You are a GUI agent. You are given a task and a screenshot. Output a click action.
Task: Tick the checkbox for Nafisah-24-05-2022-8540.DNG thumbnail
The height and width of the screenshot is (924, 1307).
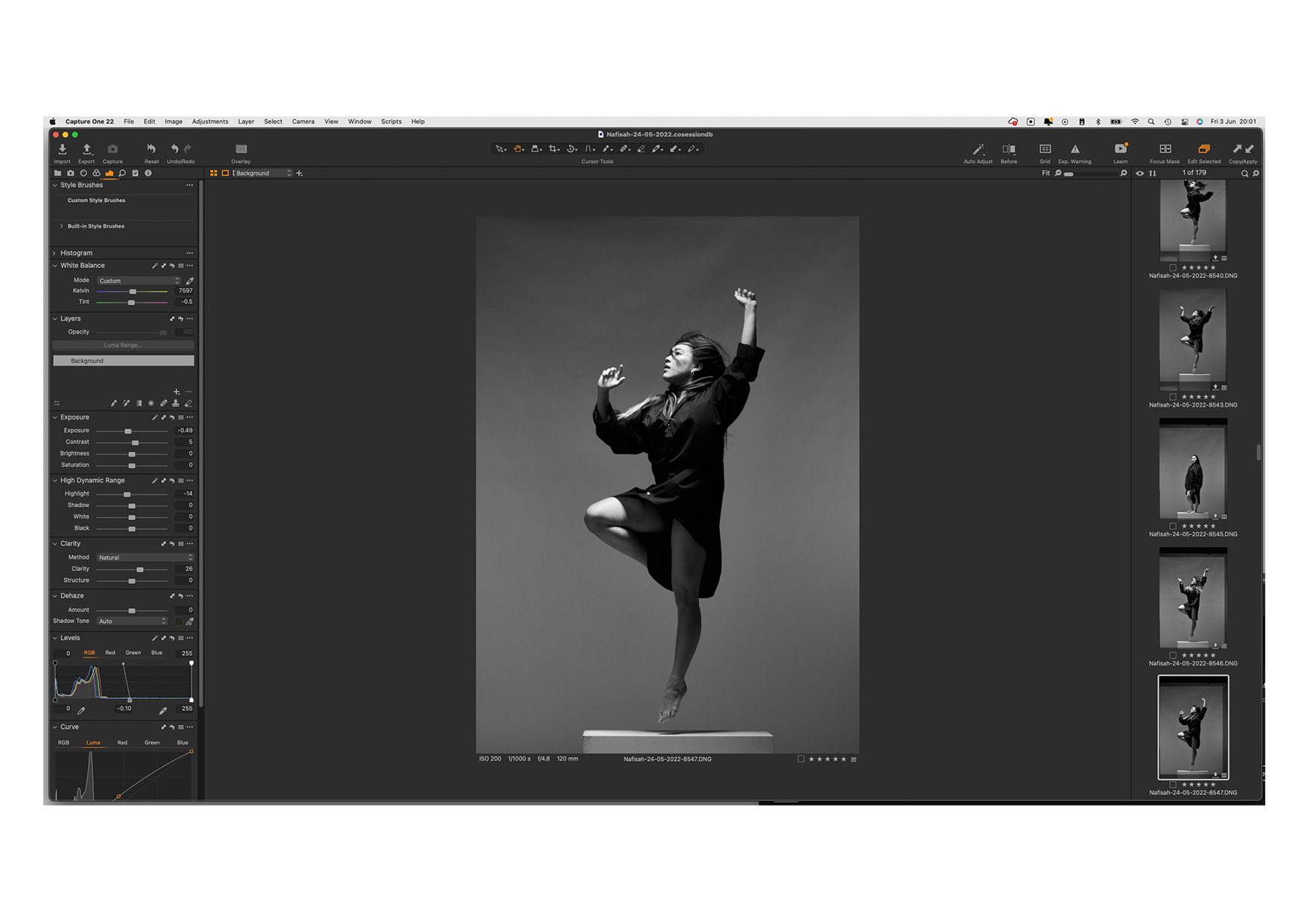[x=1173, y=268]
